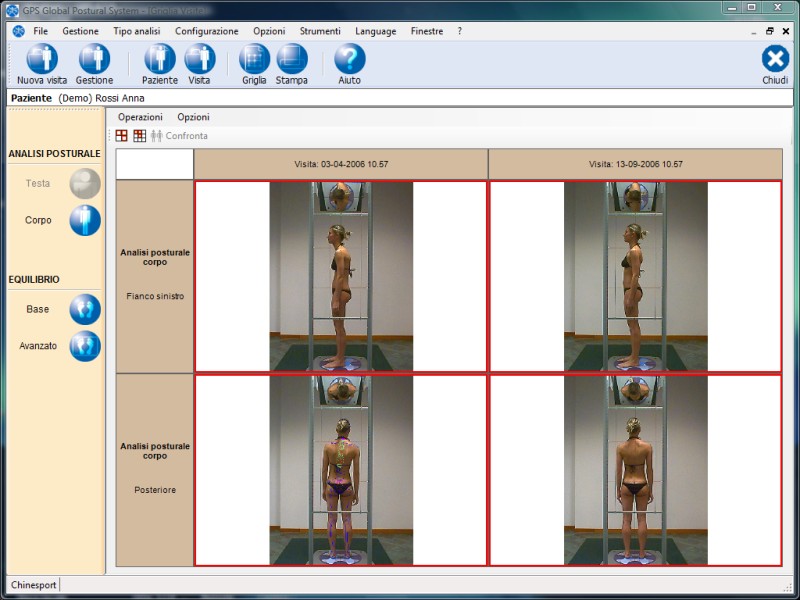Select the 13-09-2006 Posteriore photo

coord(635,470)
